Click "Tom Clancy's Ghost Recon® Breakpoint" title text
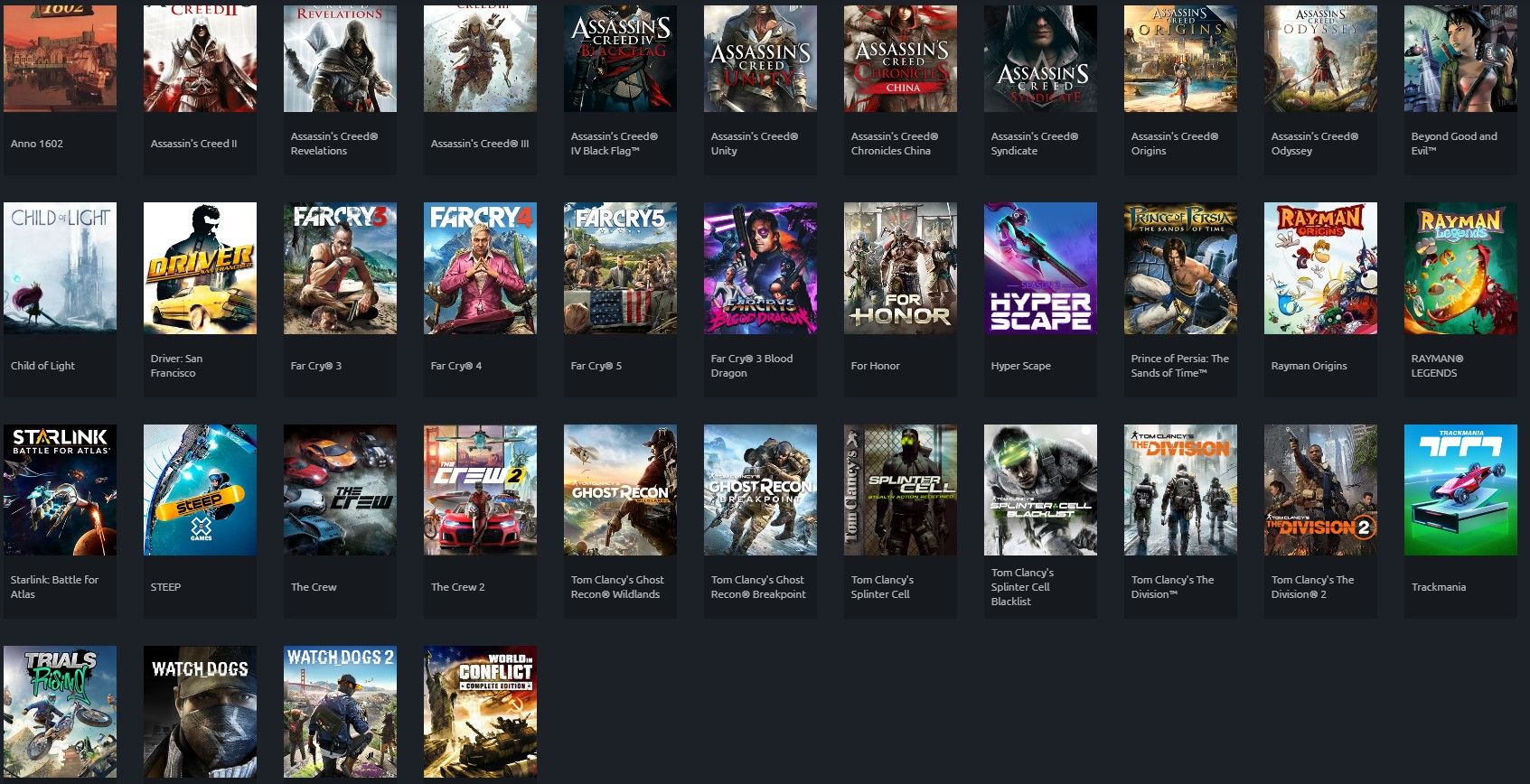Viewport: 1530px width, 784px height. tap(758, 587)
